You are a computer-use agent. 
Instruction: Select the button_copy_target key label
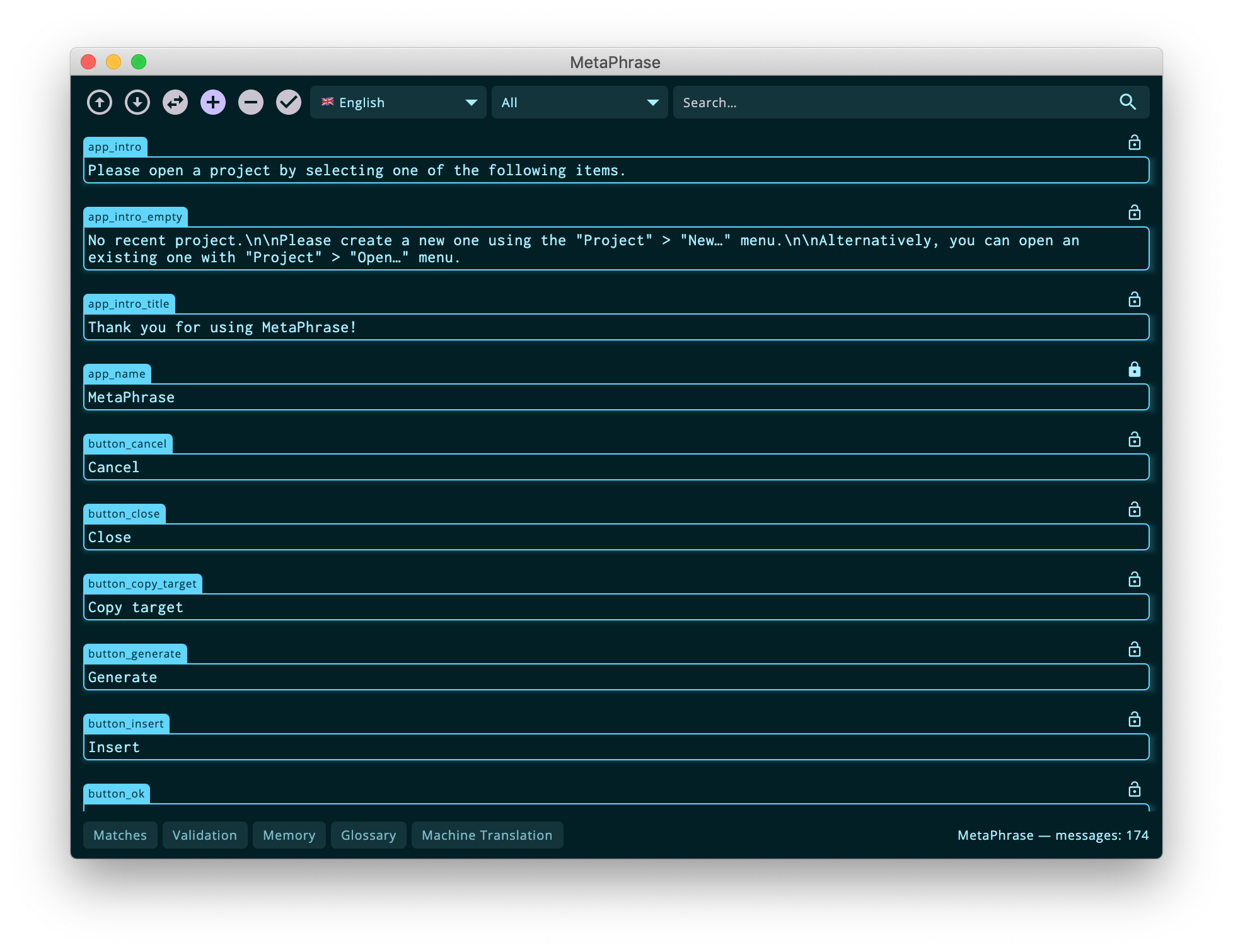(142, 584)
